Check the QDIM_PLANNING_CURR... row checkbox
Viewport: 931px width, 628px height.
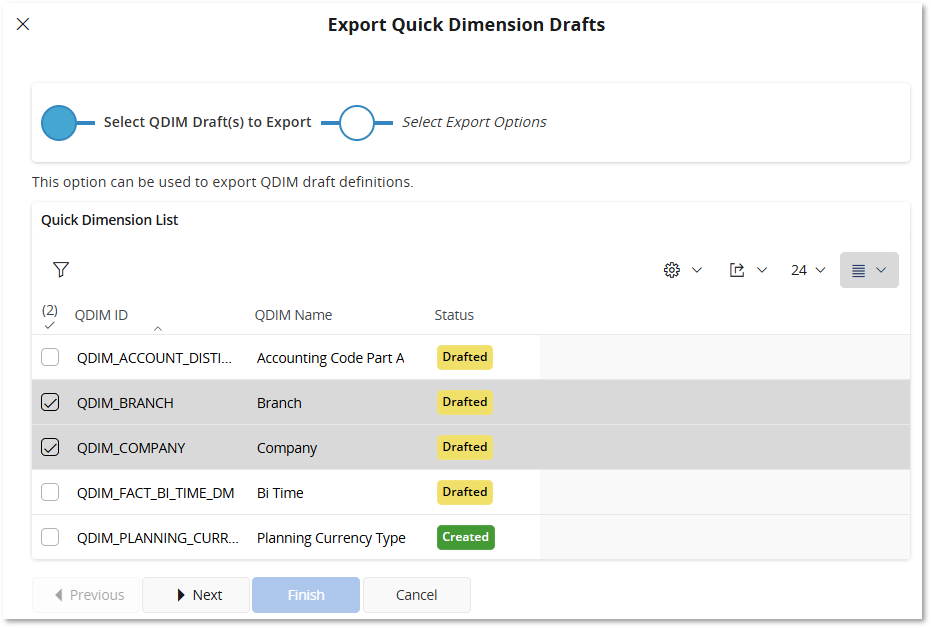click(50, 537)
